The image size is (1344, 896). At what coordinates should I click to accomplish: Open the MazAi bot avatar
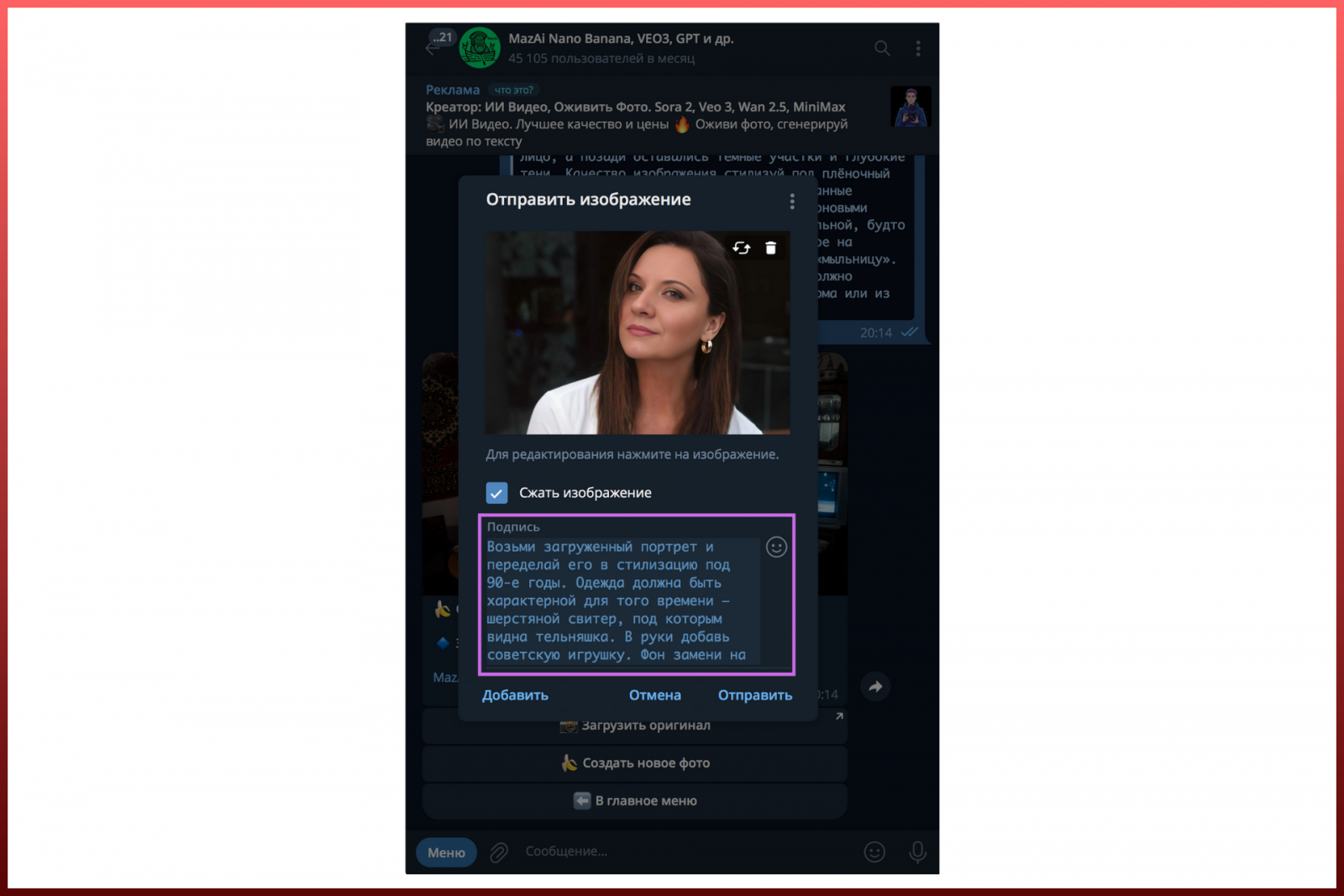point(480,47)
